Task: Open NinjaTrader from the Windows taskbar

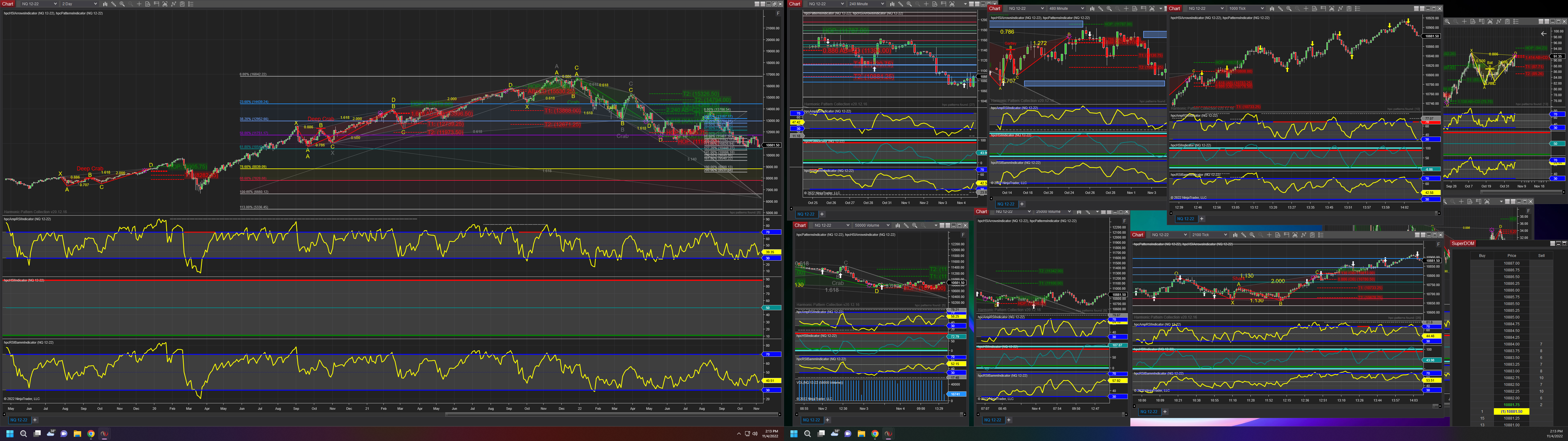Action: click(104, 434)
